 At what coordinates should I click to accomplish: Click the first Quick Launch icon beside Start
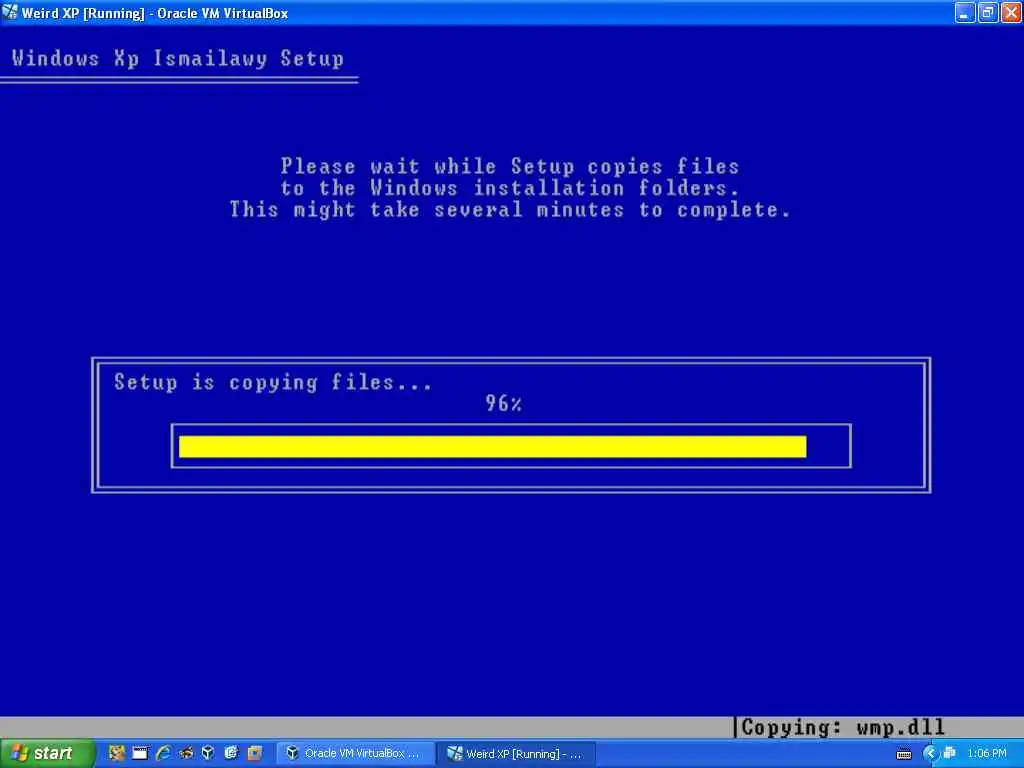pyautogui.click(x=117, y=753)
